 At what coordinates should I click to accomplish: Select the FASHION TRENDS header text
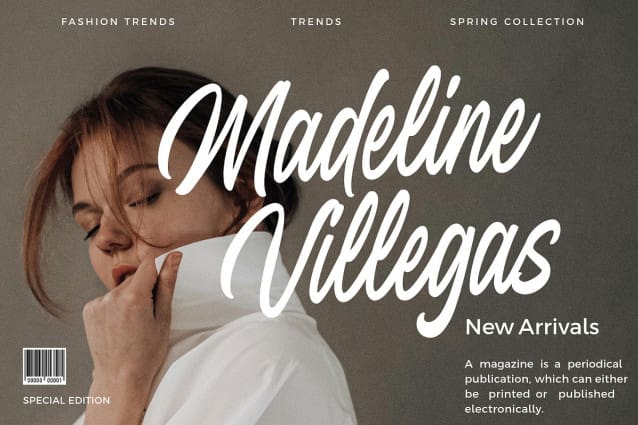point(118,22)
